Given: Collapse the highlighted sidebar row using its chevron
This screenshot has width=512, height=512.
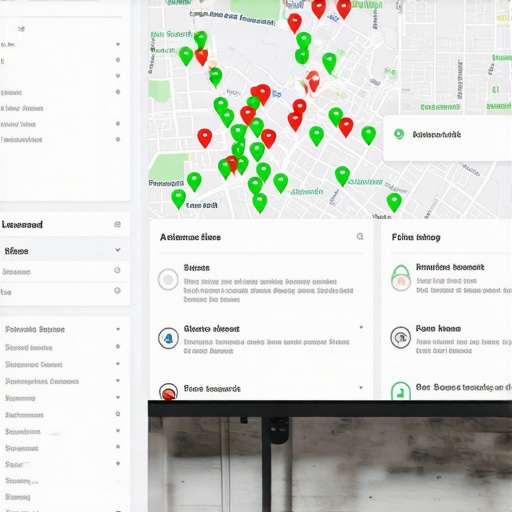Looking at the screenshot, I should (118, 250).
